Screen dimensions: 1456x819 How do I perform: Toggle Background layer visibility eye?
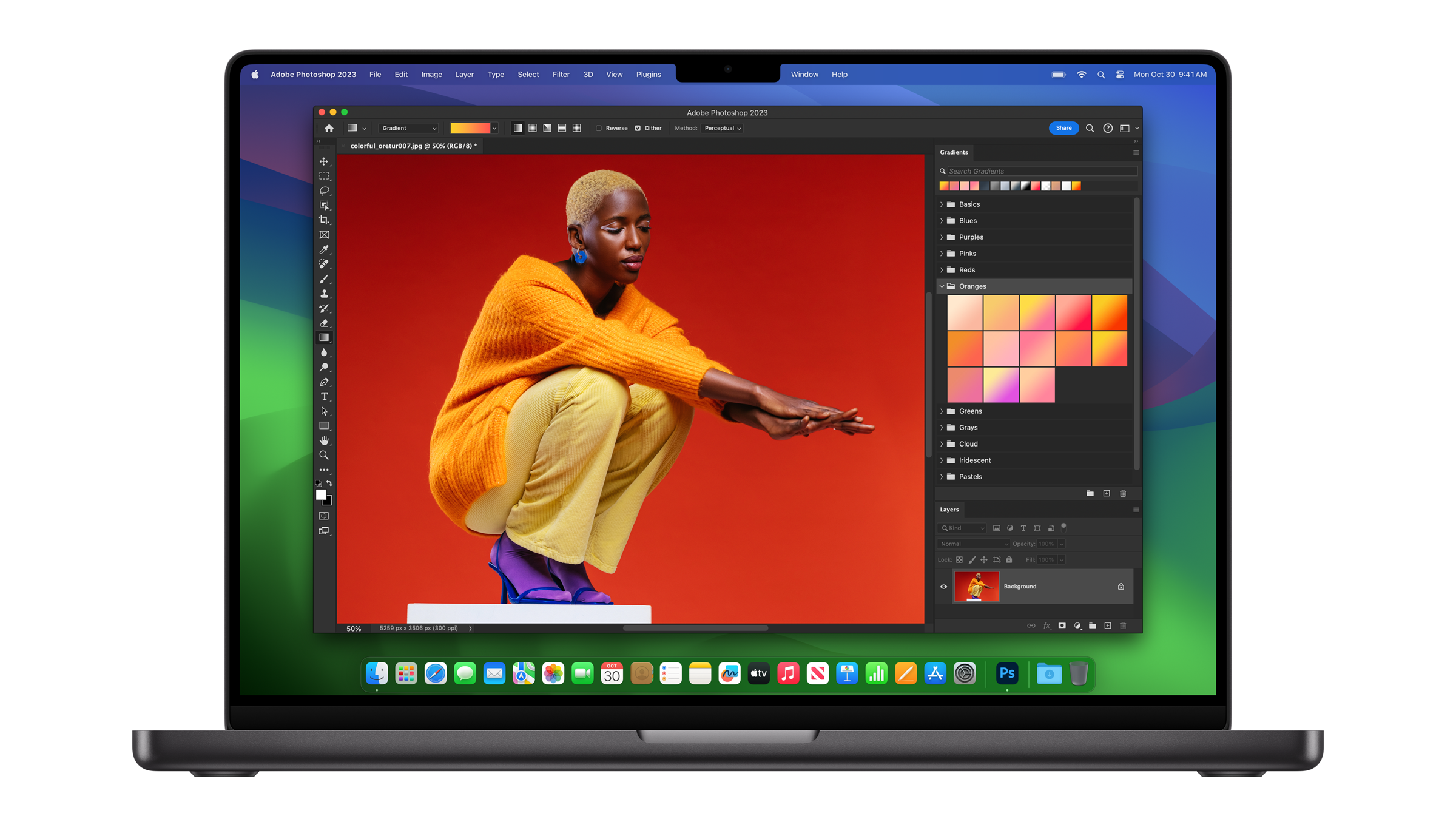942,587
